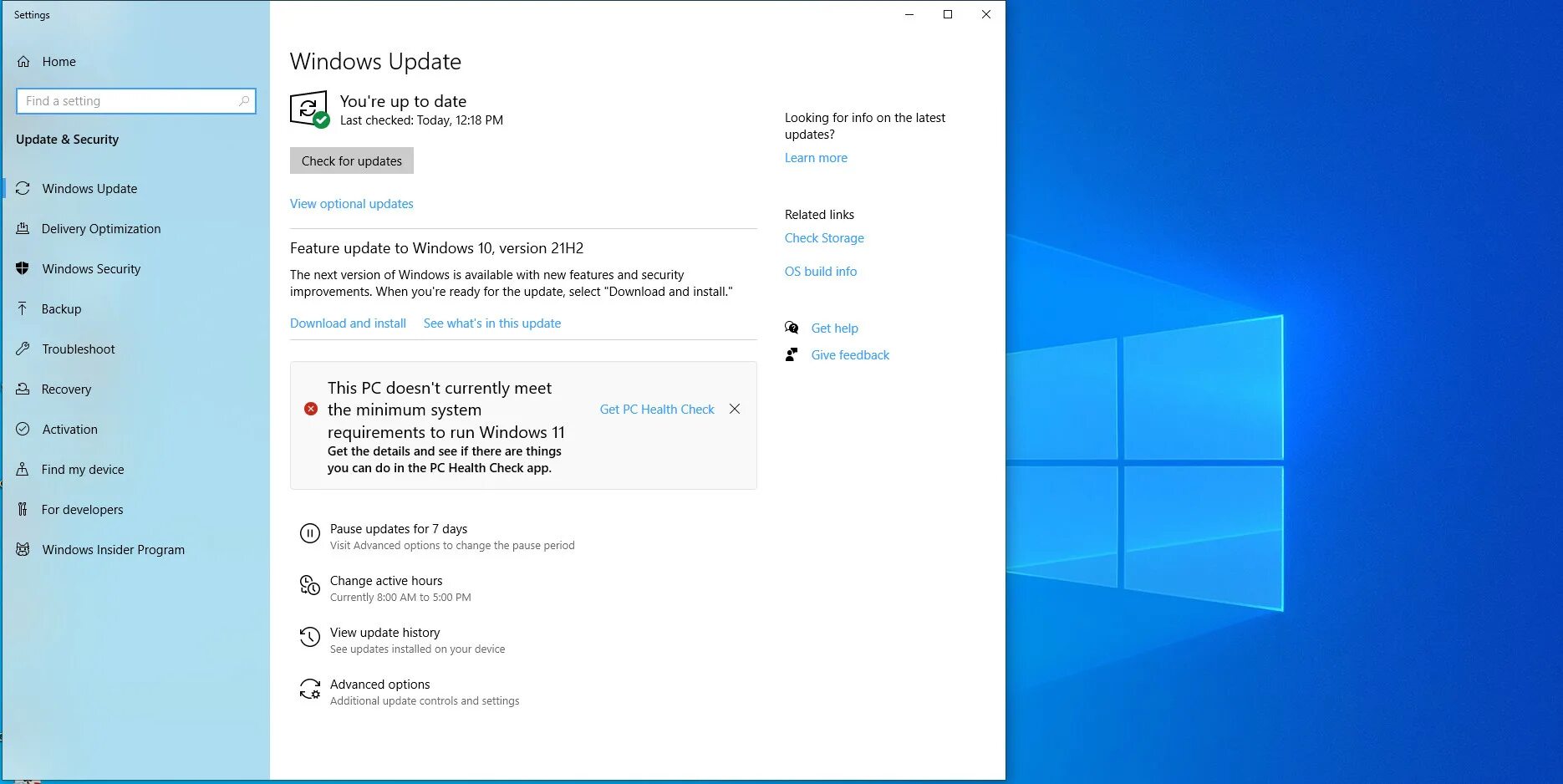1563x784 pixels.
Task: Click Download and install link
Action: 348,323
